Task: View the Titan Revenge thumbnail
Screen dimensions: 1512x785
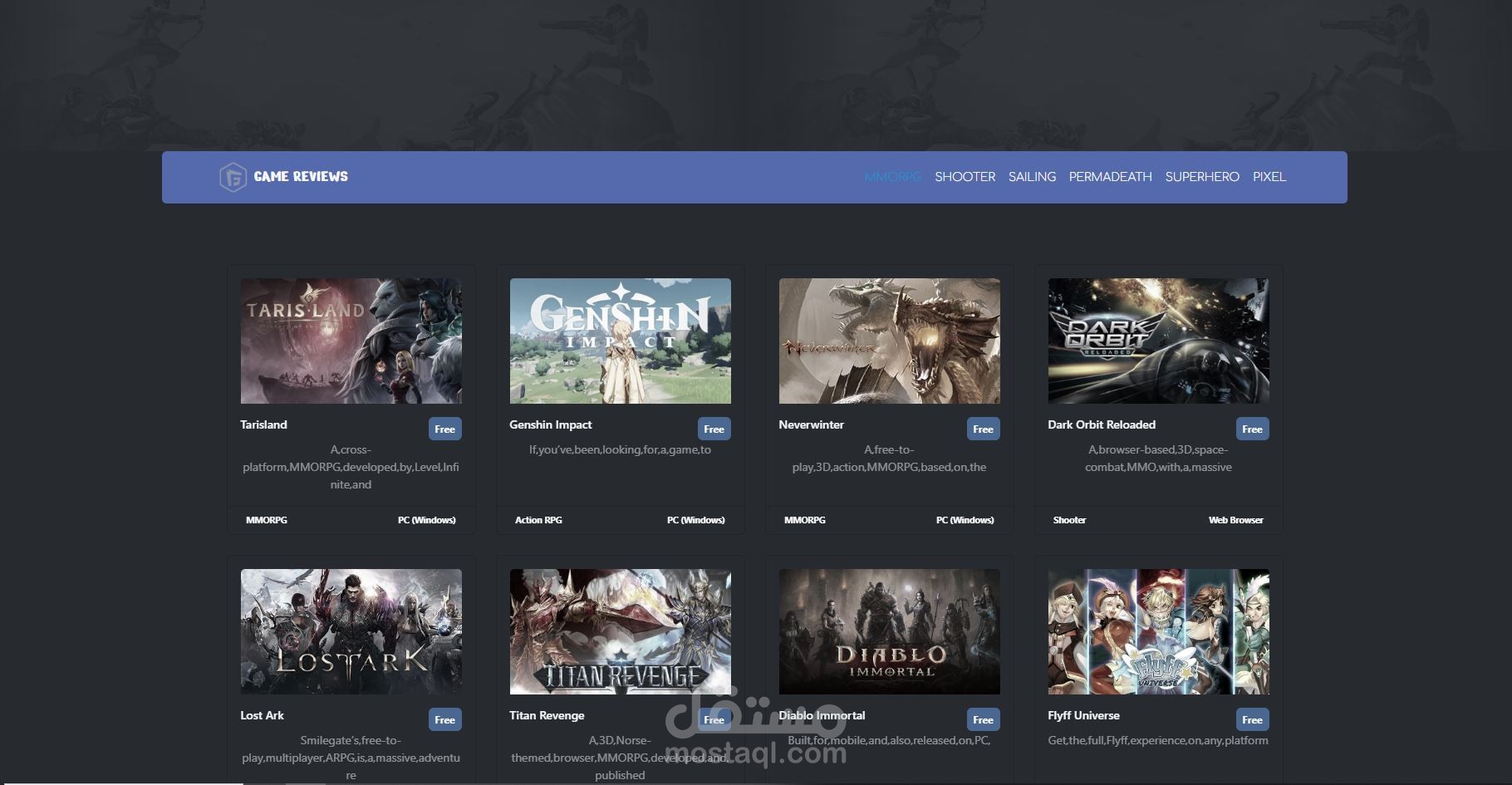Action: tap(621, 632)
